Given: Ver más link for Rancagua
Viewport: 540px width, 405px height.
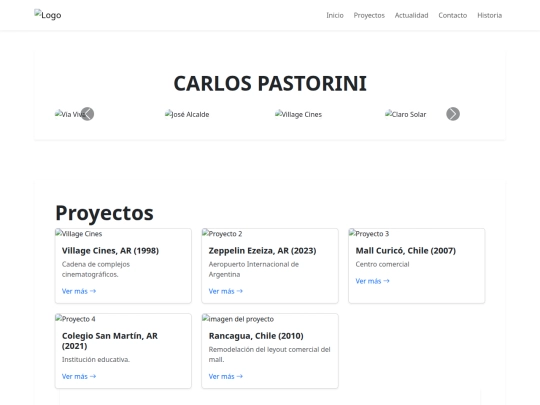Looking at the screenshot, I should (x=226, y=376).
